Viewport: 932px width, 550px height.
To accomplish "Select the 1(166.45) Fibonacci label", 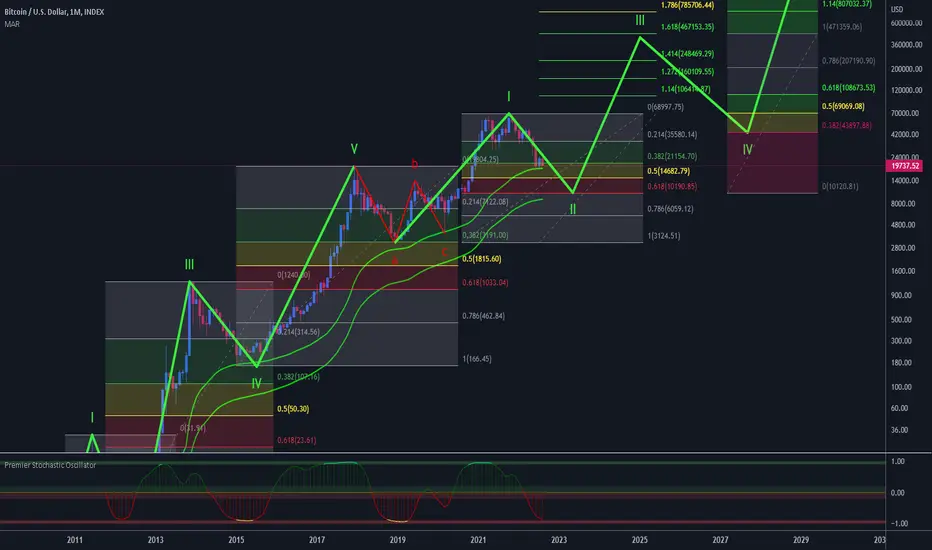I will 477,359.
